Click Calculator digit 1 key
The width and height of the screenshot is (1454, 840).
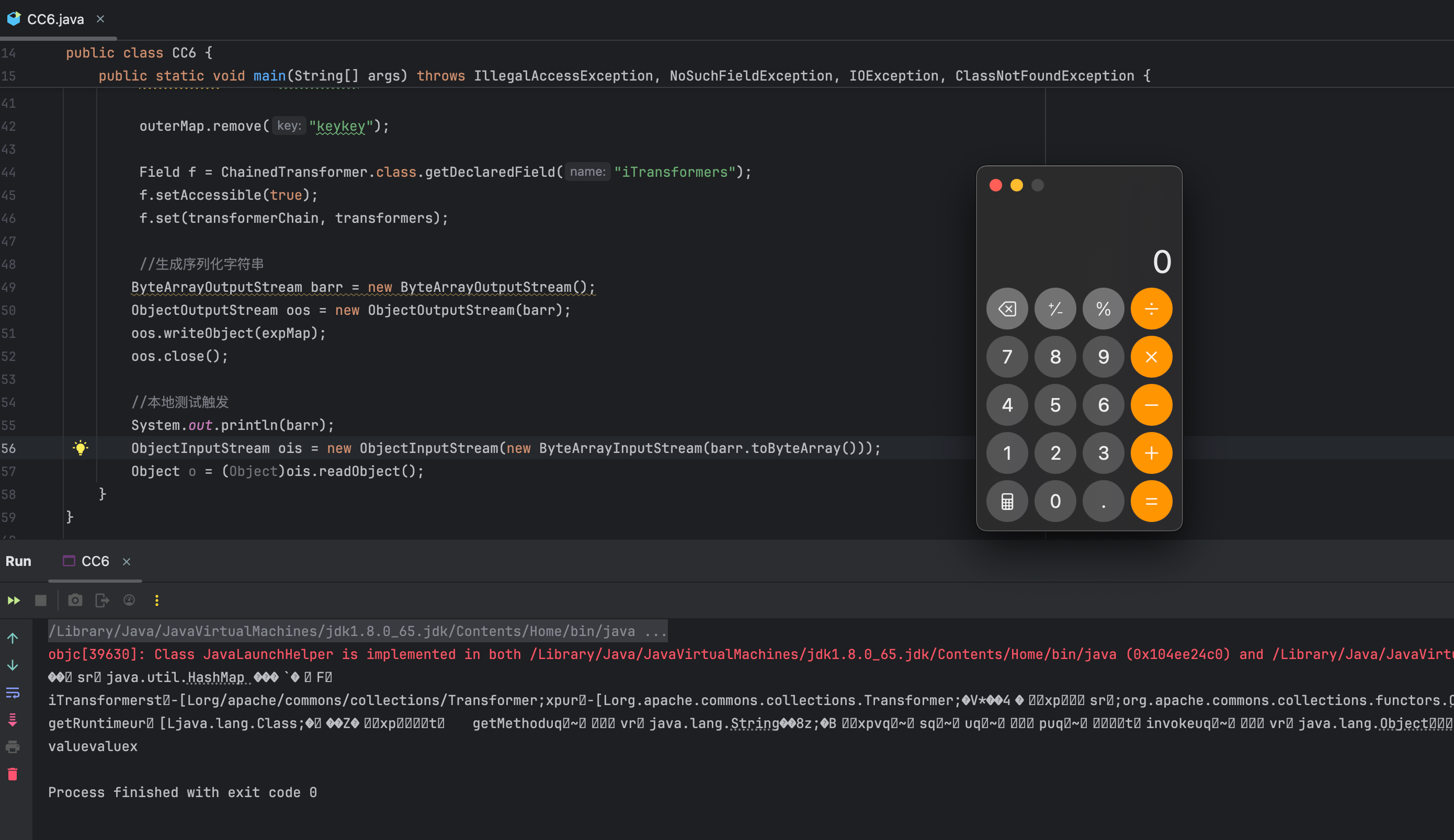pos(1007,453)
